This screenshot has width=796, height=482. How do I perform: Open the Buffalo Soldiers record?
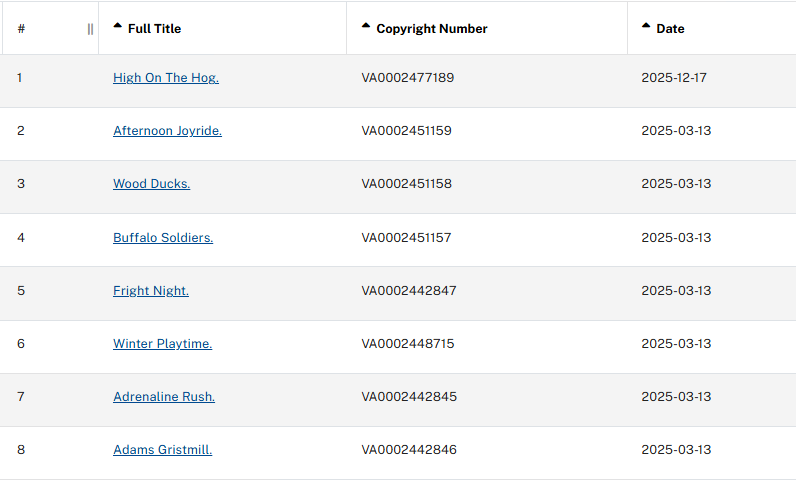pos(162,238)
